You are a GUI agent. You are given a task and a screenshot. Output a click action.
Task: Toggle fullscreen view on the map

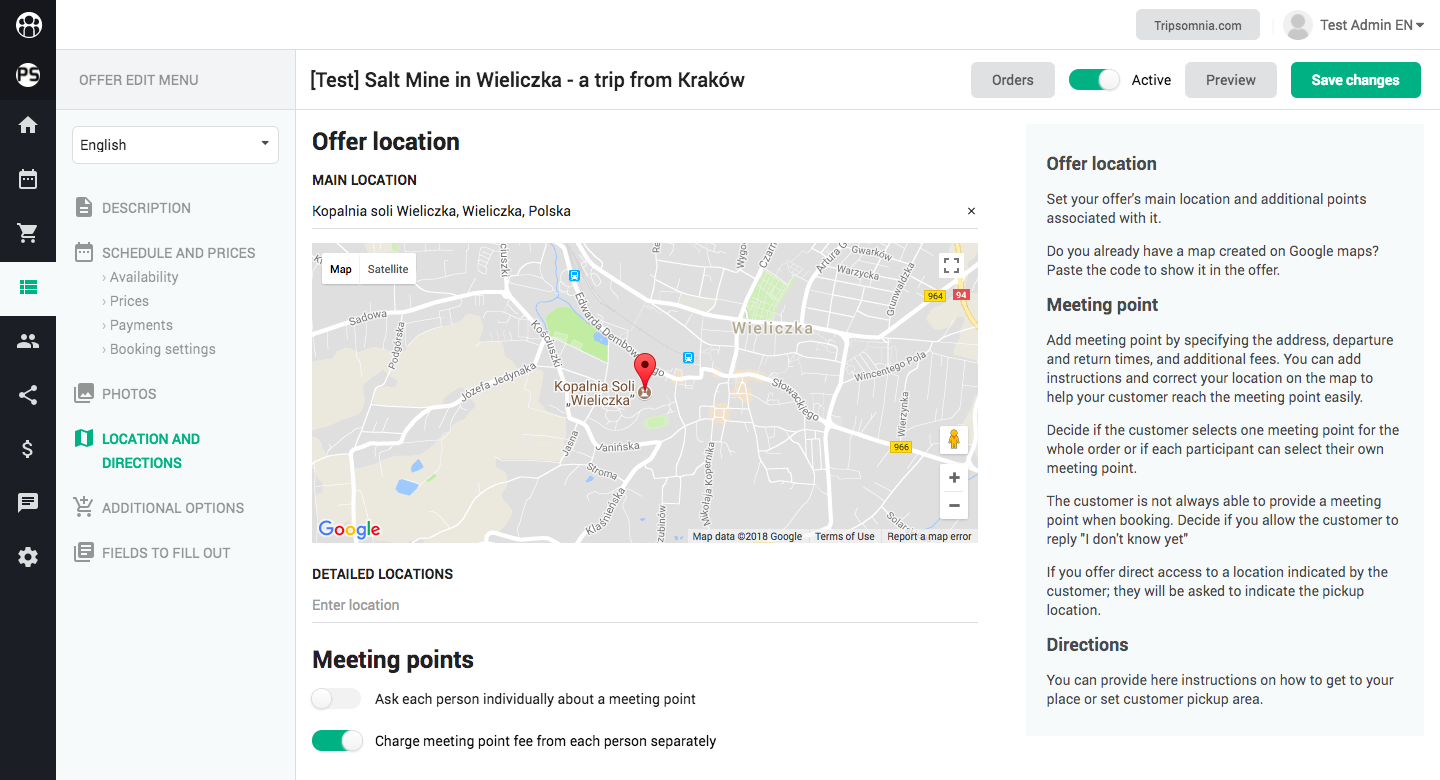[x=951, y=265]
